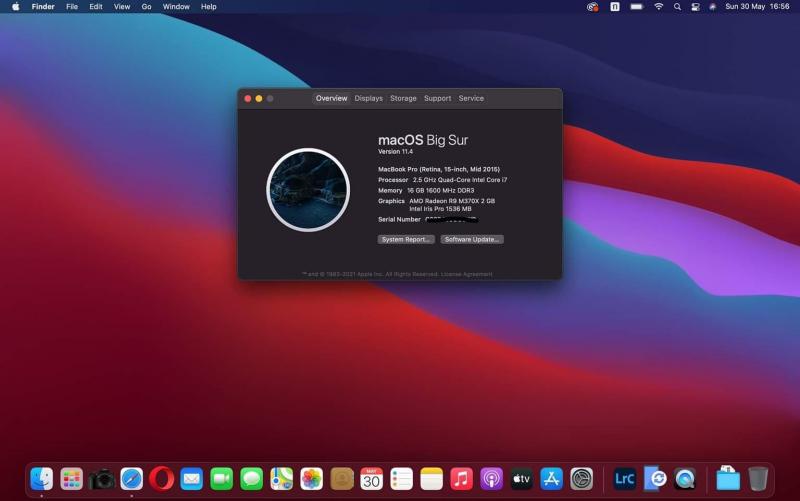Open the Podcasts app
The width and height of the screenshot is (800, 501).
pyautogui.click(x=492, y=479)
